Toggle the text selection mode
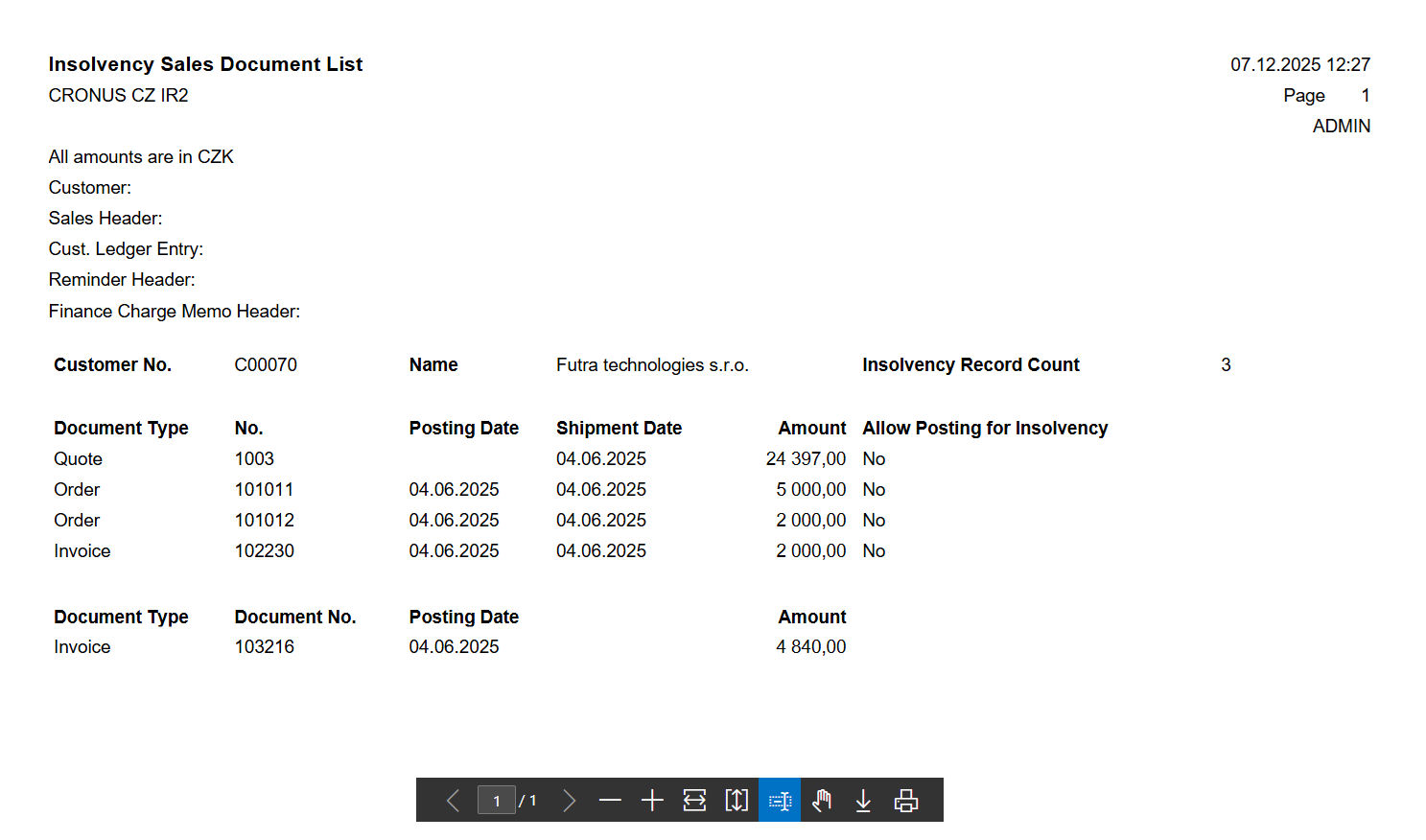 779,800
